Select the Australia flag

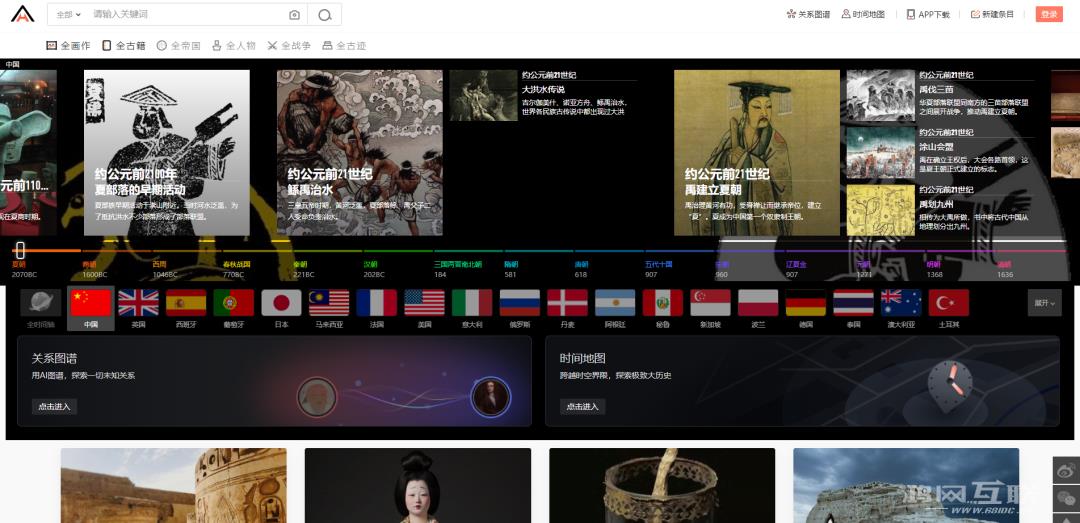coord(902,302)
